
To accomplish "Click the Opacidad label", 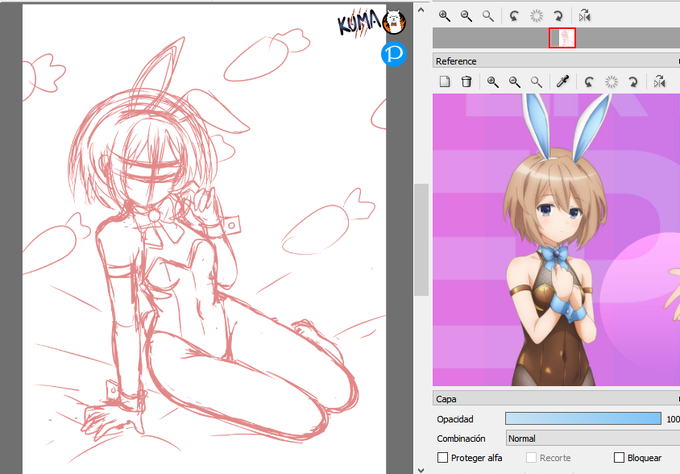I will (x=455, y=419).
